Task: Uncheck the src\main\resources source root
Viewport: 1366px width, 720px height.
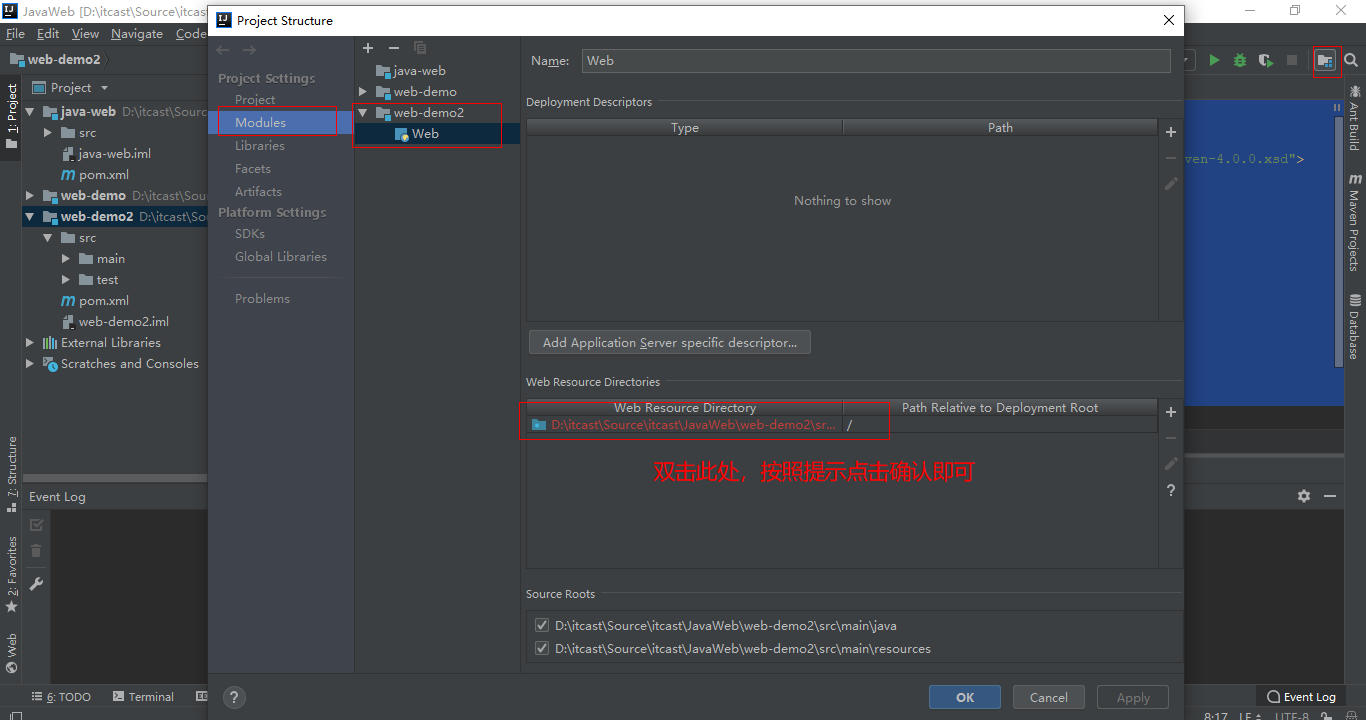Action: [x=542, y=649]
